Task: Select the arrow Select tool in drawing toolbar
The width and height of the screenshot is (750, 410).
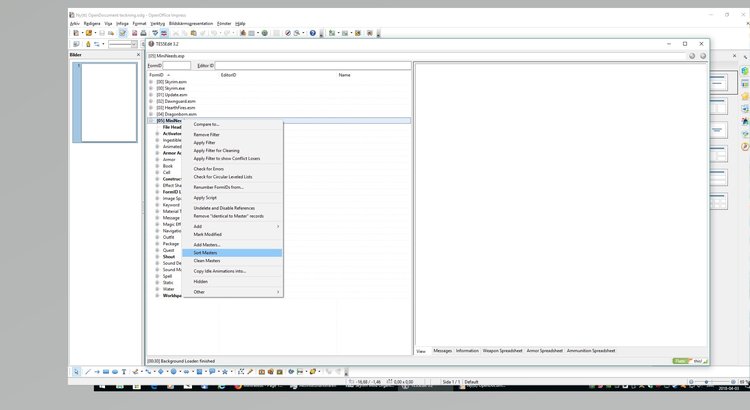Action: [x=76, y=372]
